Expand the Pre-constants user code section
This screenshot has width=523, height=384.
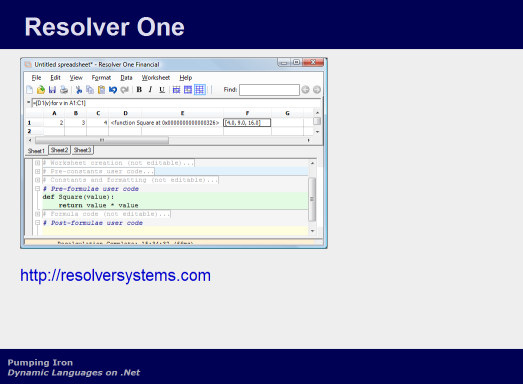[38, 171]
